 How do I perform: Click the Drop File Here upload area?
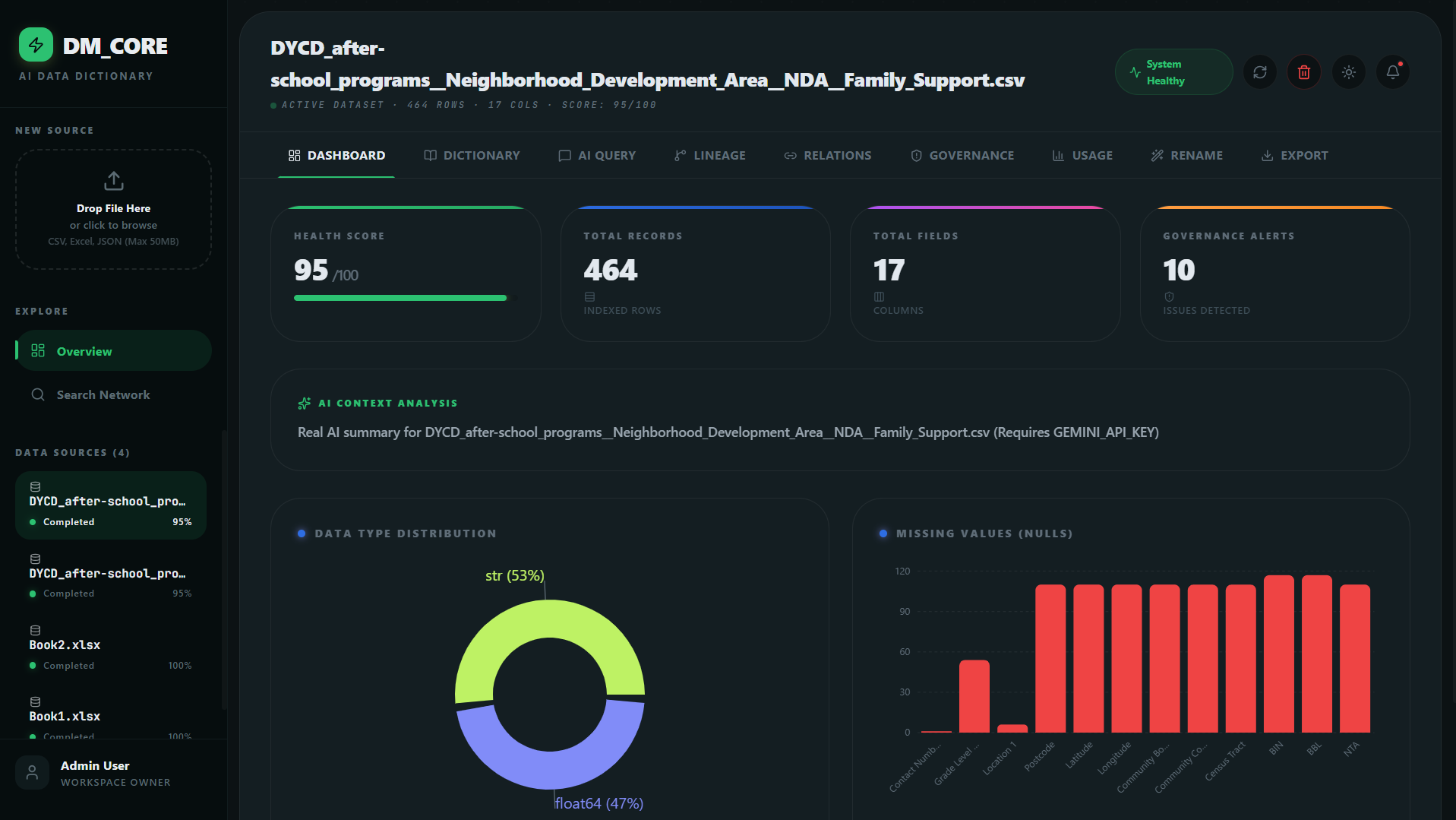[114, 210]
